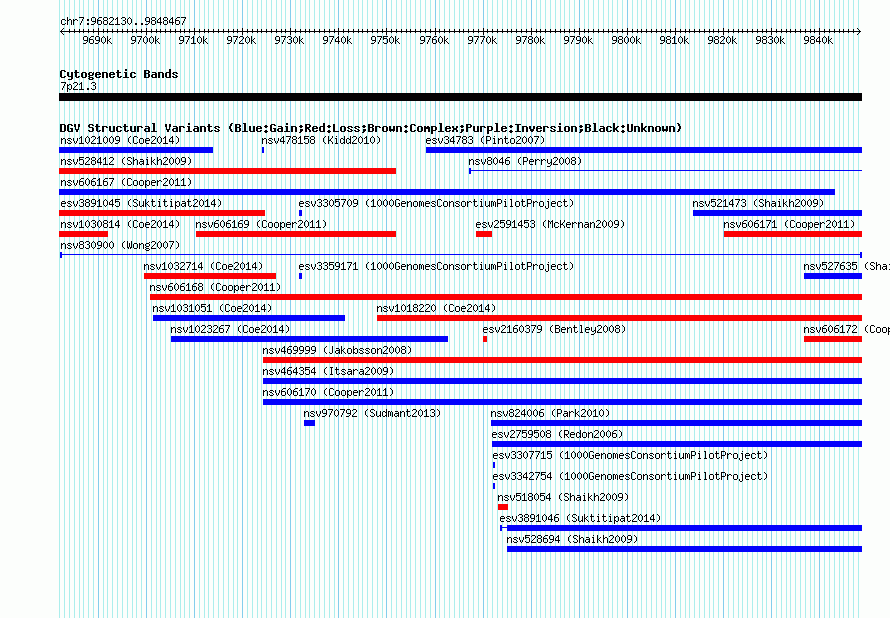Click the black 7p21.3 cytogenetic band
The width and height of the screenshot is (890, 618).
tap(460, 97)
